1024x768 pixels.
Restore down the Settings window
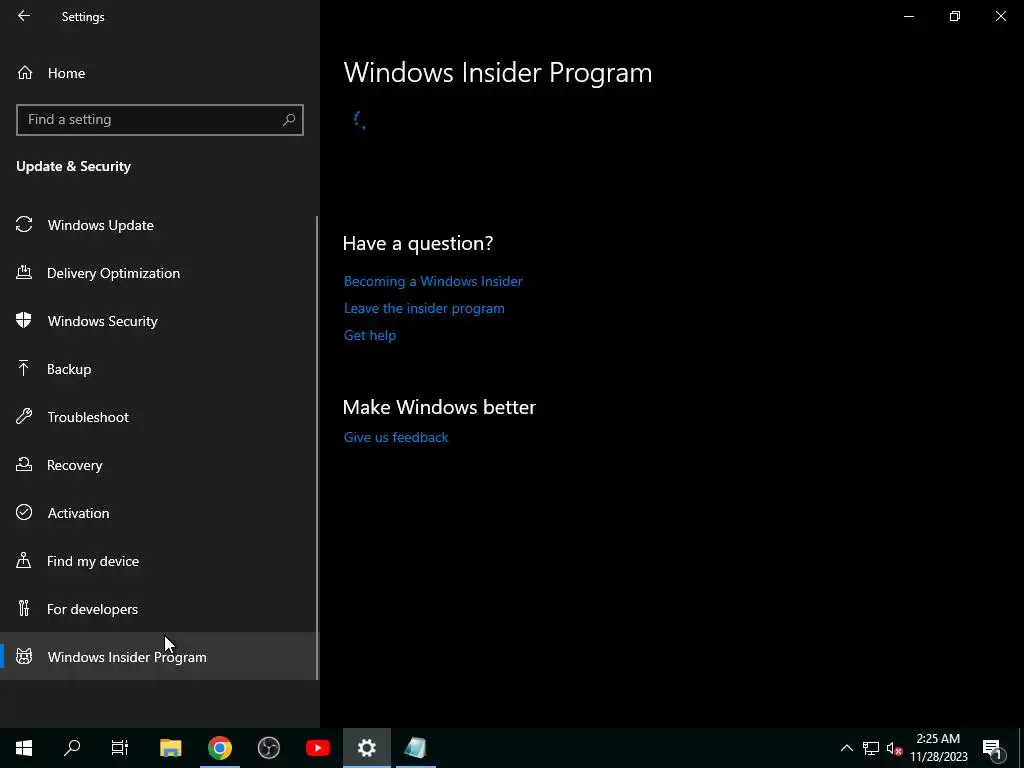pos(955,16)
